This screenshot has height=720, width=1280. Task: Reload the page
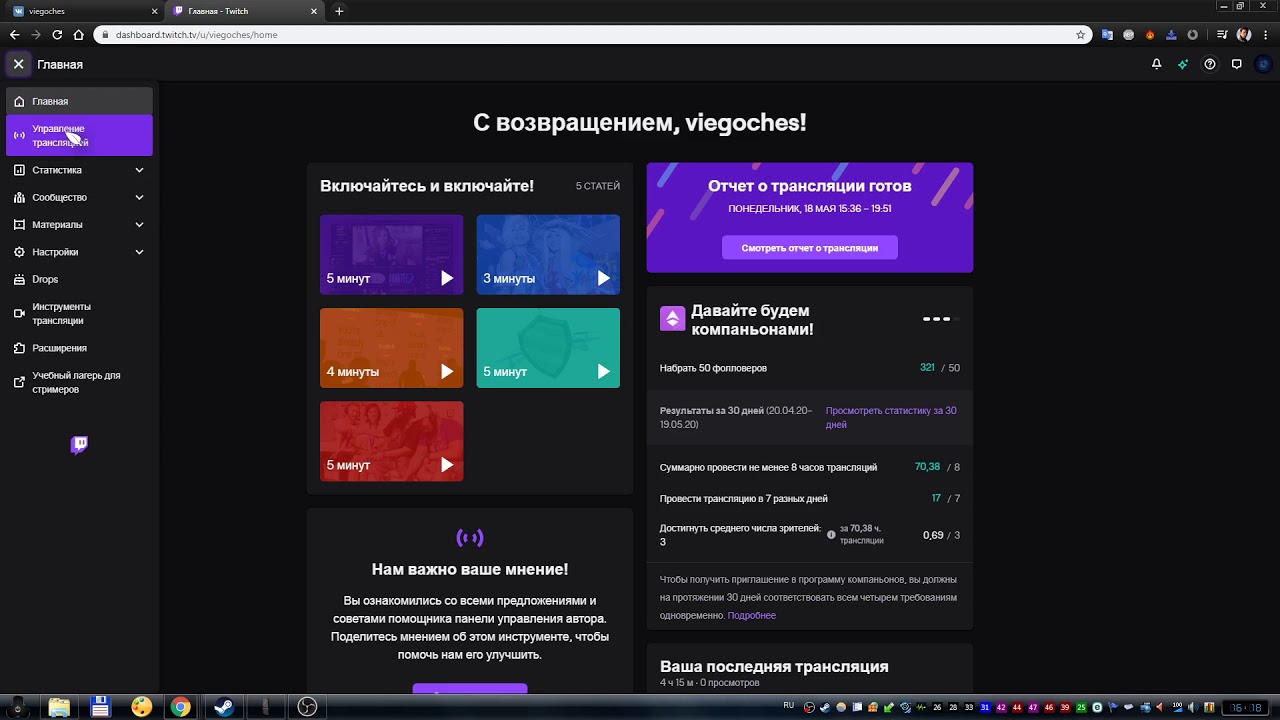pos(57,35)
